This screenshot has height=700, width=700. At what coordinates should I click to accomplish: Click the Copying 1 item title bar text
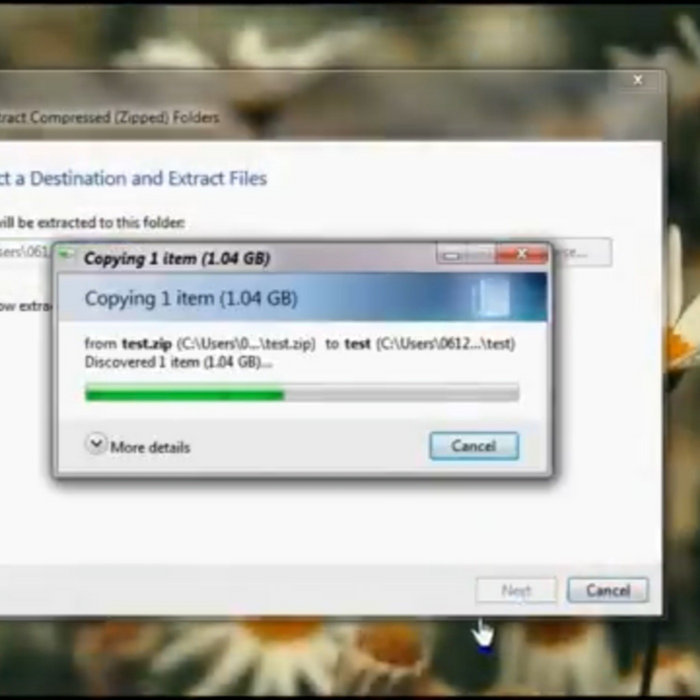tap(177, 258)
